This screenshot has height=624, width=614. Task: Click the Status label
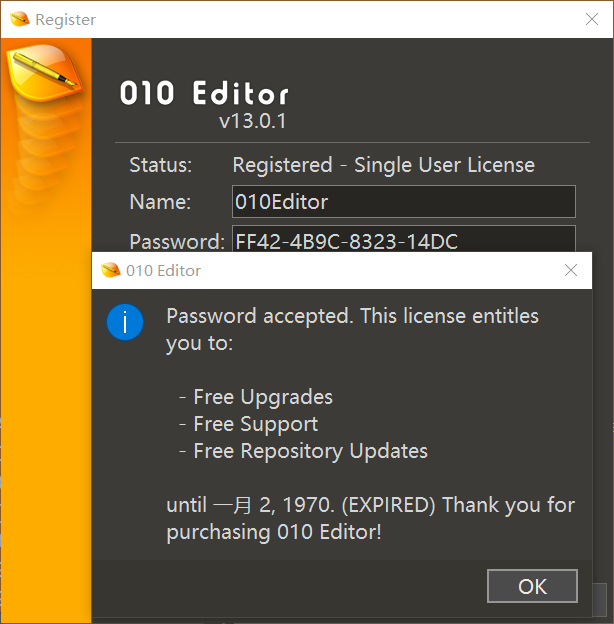click(160, 165)
